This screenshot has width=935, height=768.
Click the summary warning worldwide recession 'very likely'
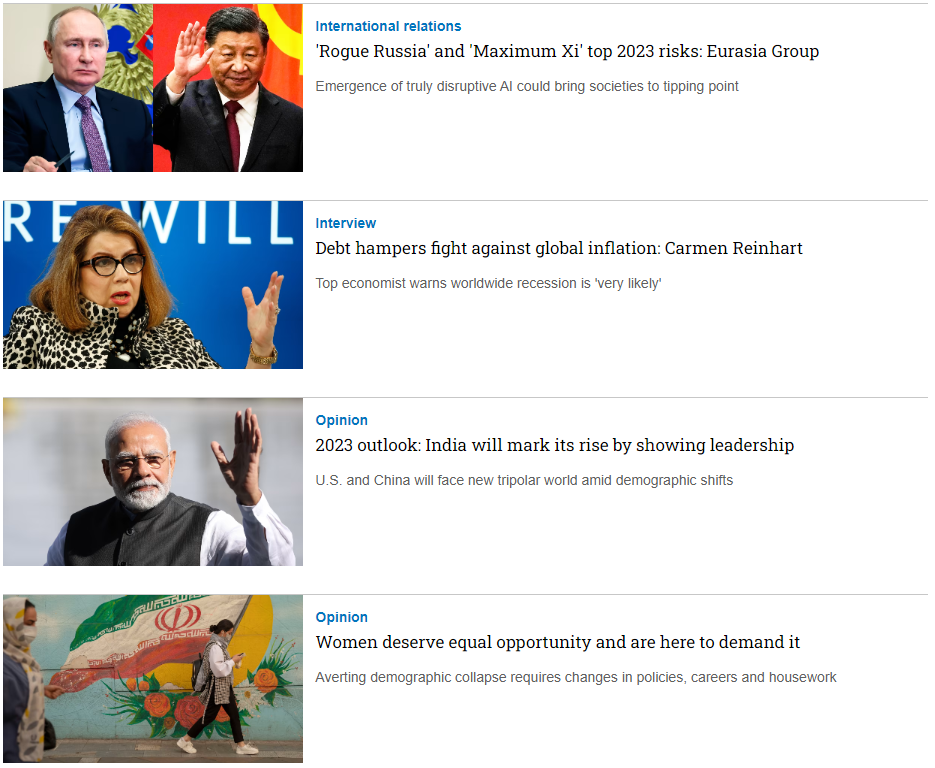pyautogui.click(x=488, y=284)
